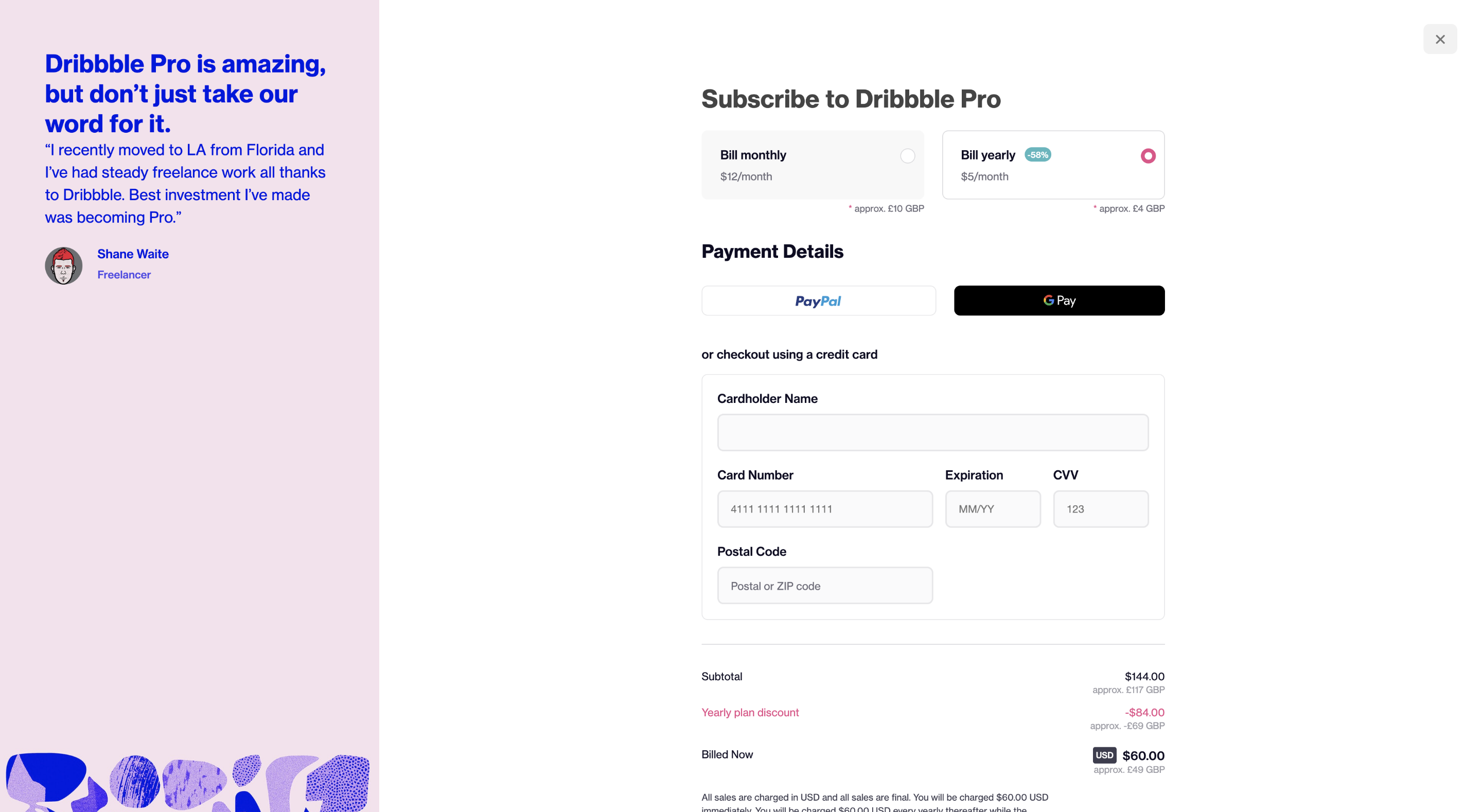
Task: Pay with the PayPal button
Action: pos(818,301)
